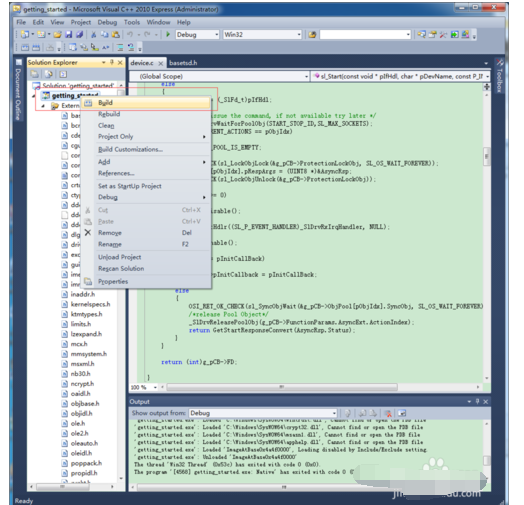Open the Document Outline side tab
Viewport: 524px width, 505px height.
coord(18,90)
